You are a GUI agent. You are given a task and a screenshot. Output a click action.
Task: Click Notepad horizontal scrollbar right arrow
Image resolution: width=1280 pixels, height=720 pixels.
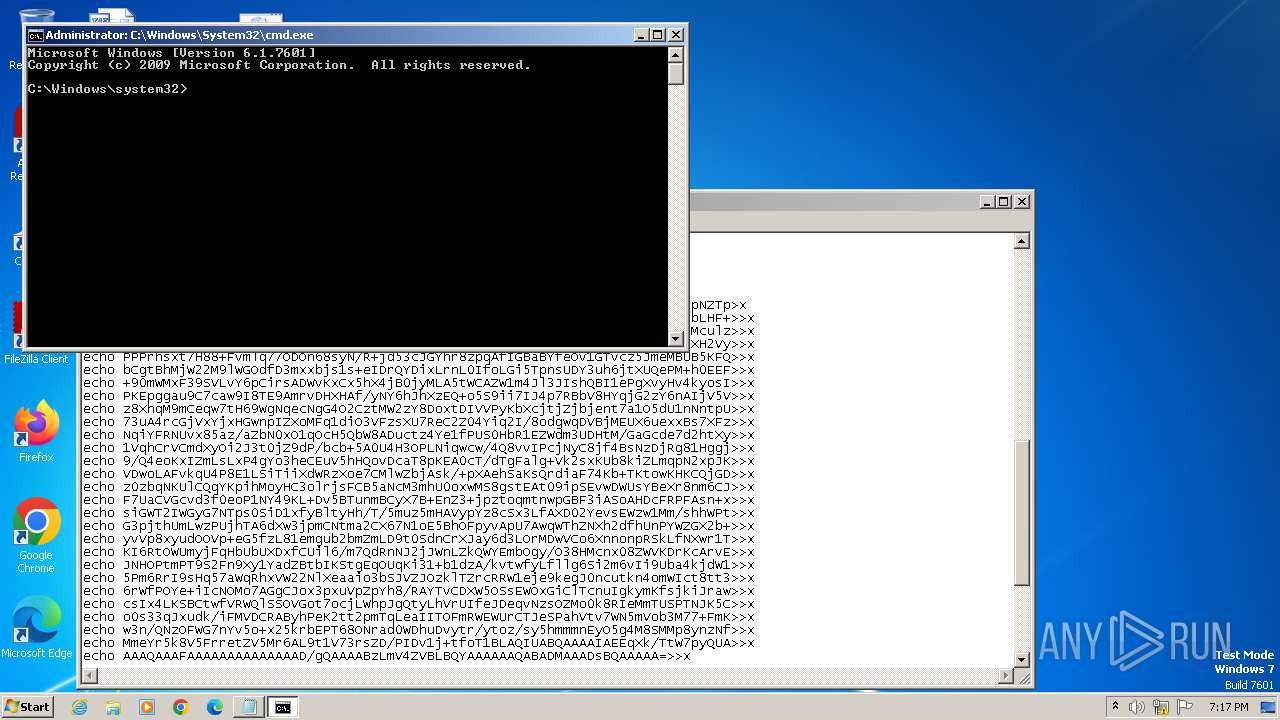pyautogui.click(x=1005, y=677)
